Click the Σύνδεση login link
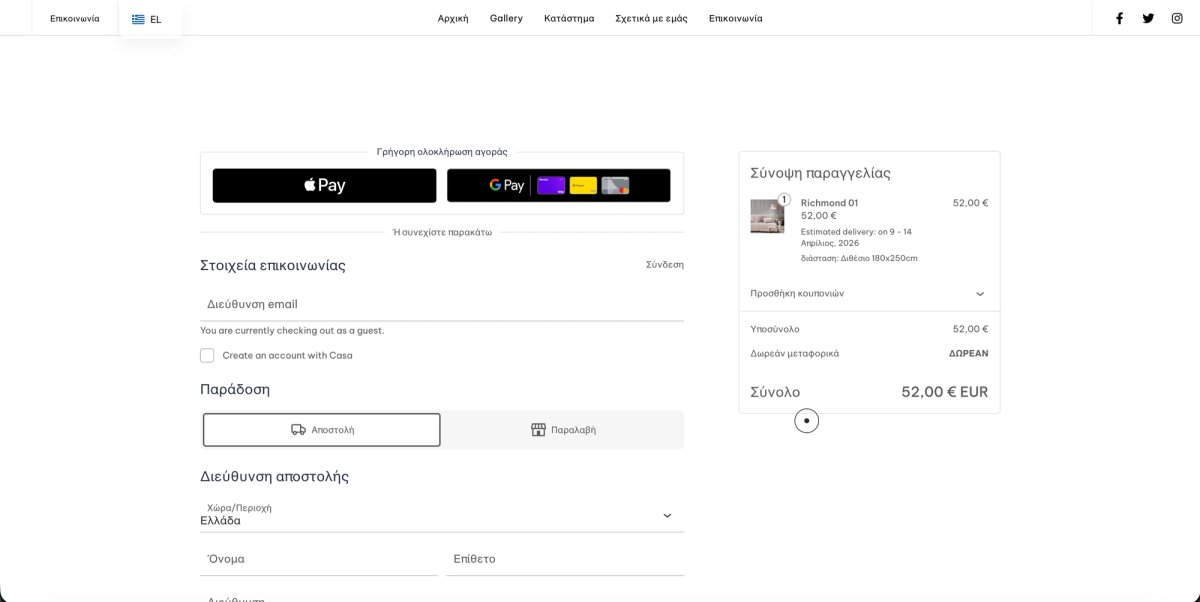The width and height of the screenshot is (1200, 602). tap(665, 265)
